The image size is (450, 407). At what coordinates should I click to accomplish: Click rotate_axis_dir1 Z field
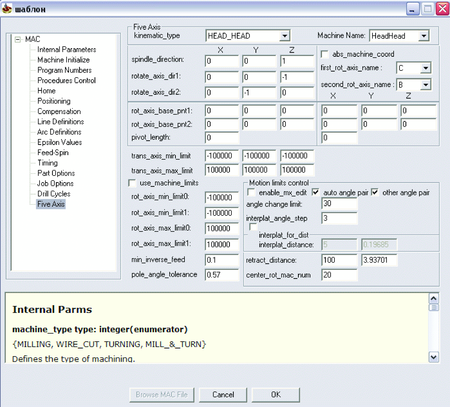click(297, 77)
